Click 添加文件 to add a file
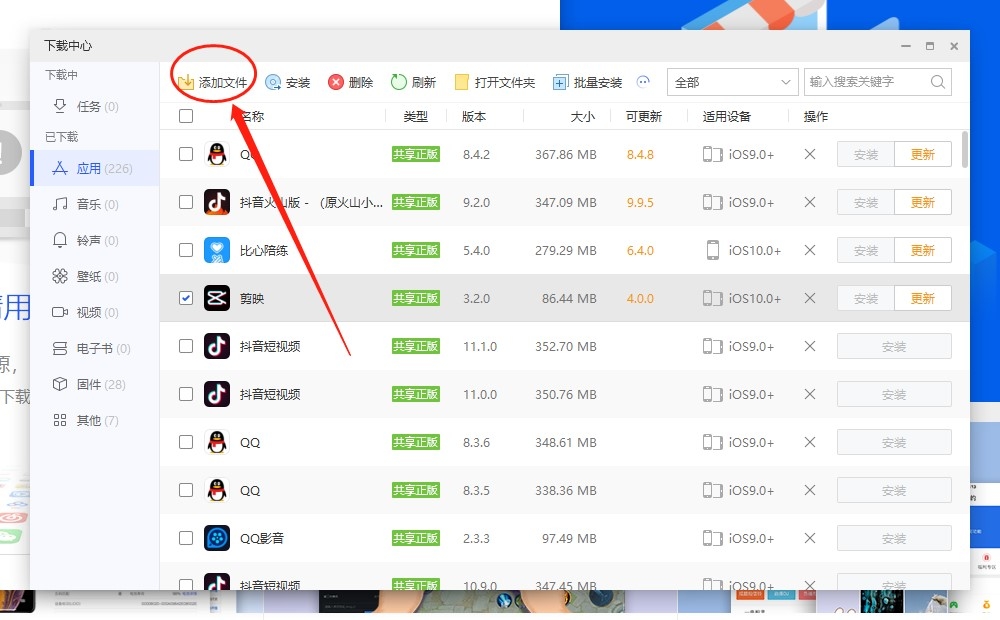This screenshot has height=620, width=1000. tap(212, 82)
